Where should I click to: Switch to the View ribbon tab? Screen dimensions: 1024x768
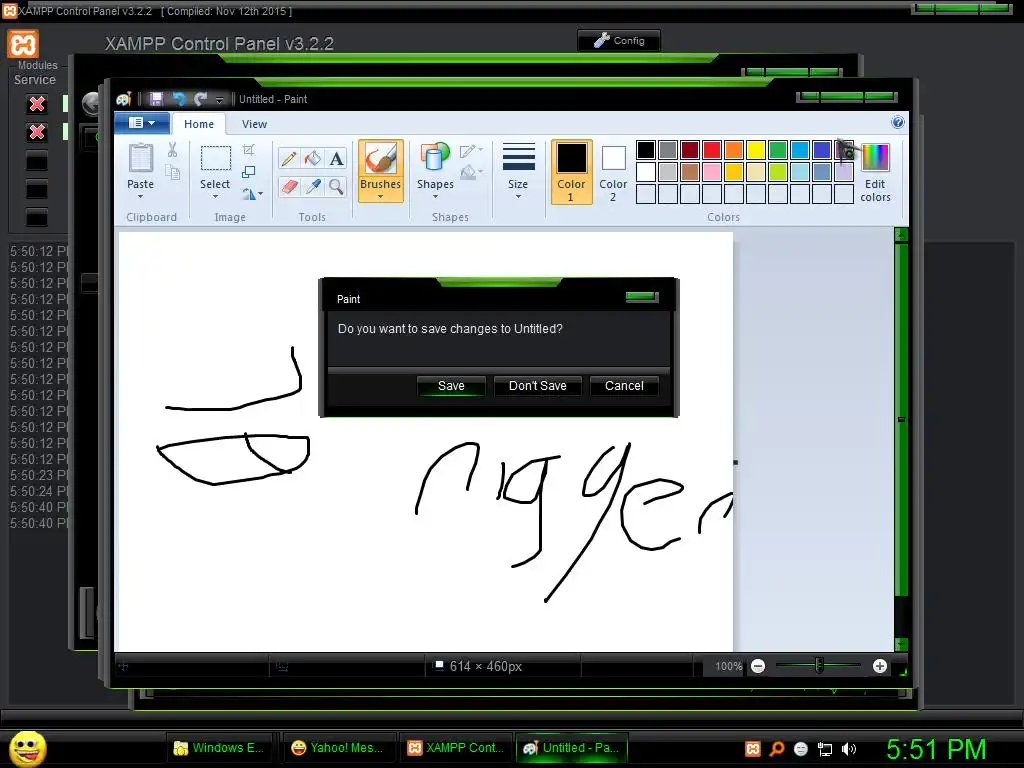[x=254, y=124]
